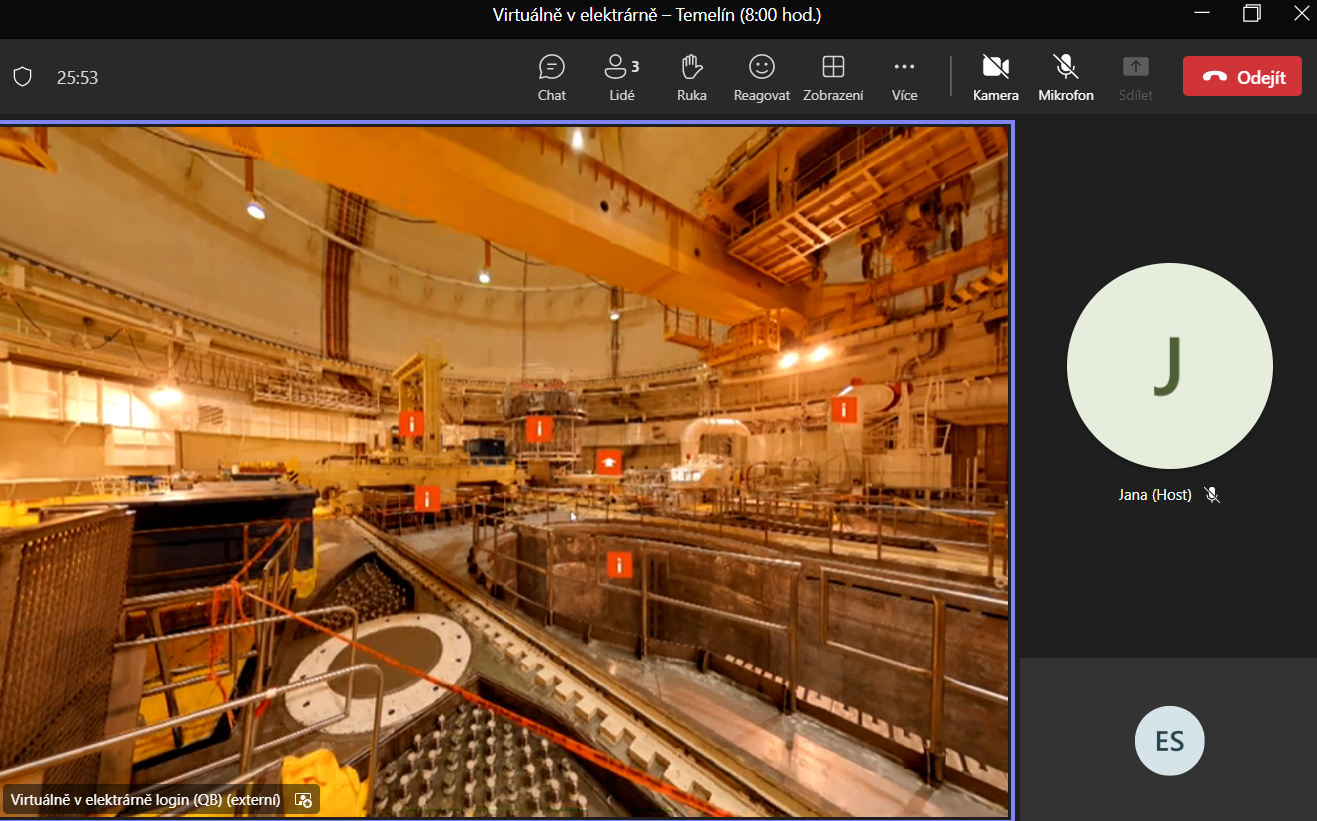Click the info hotspot on the orange railing

427,498
